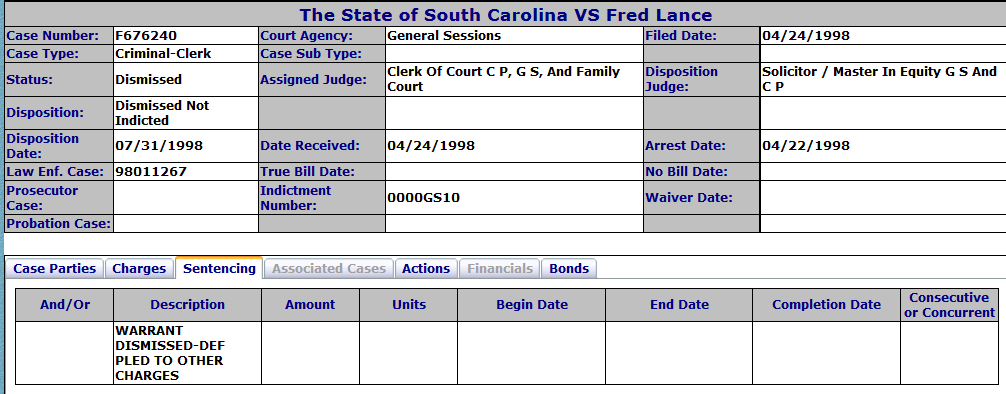This screenshot has width=1006, height=394.
Task: Click the And/Or column header
Action: (x=65, y=305)
